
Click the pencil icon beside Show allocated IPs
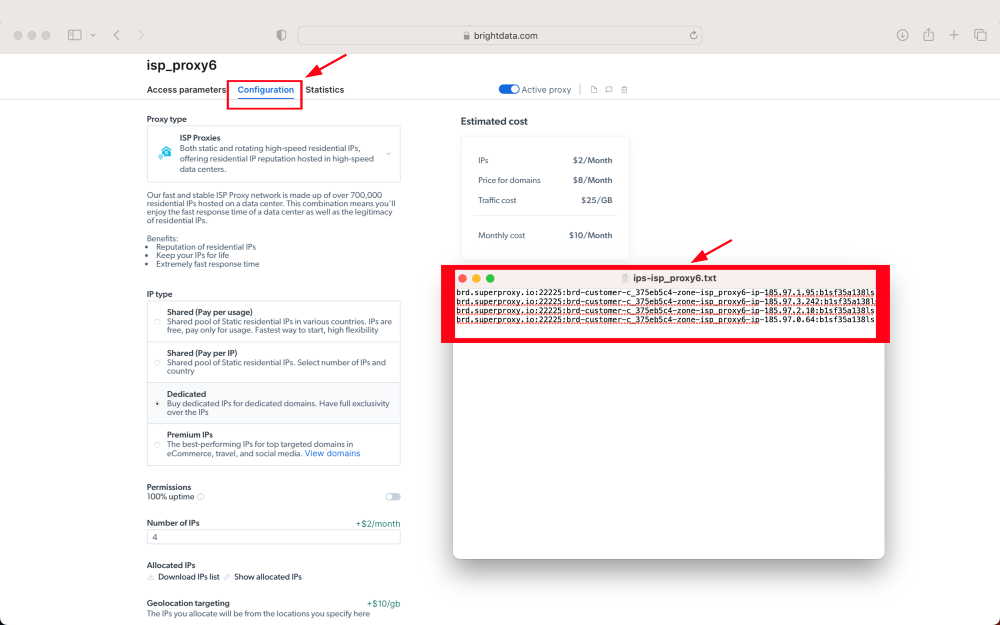[x=227, y=576]
